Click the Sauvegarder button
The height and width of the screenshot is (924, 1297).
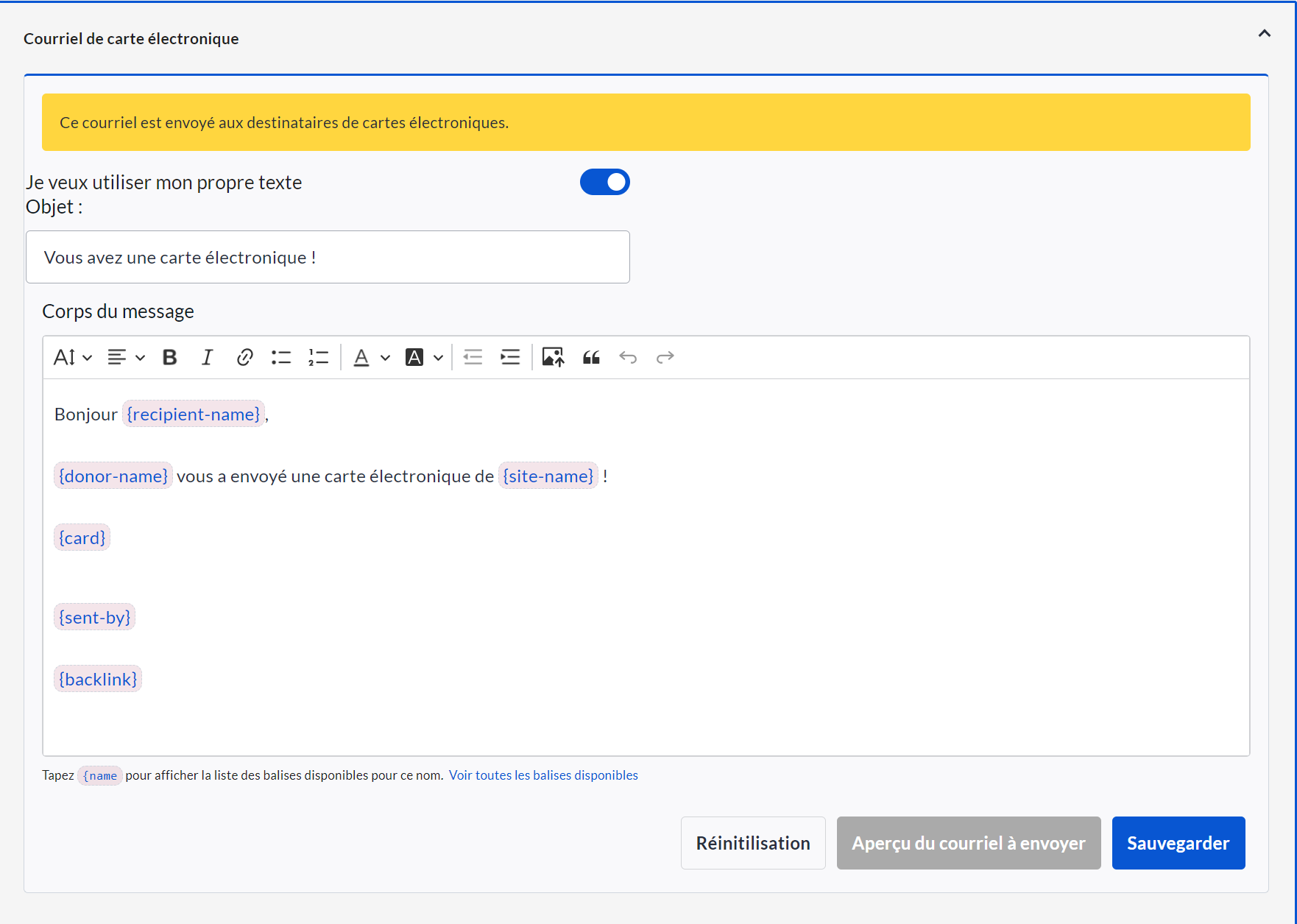pyautogui.click(x=1178, y=843)
